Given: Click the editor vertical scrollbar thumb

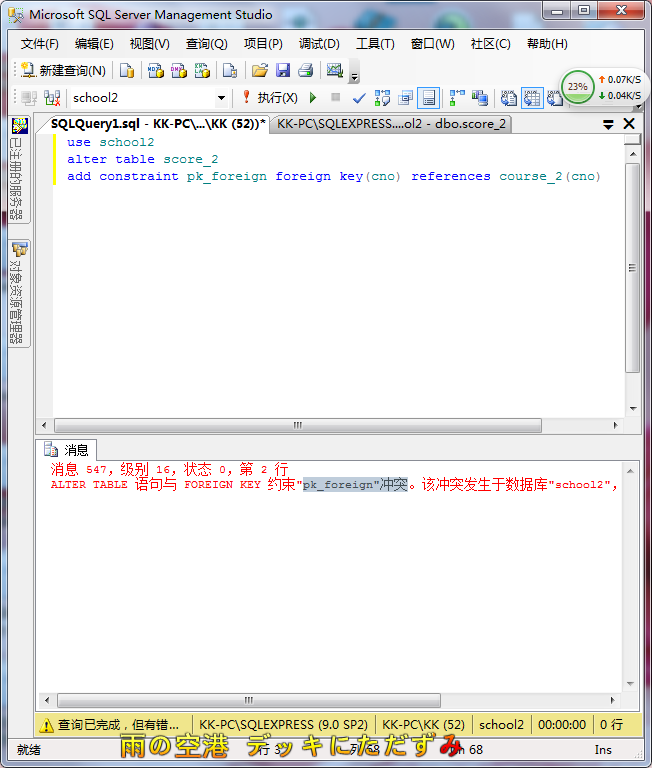Looking at the screenshot, I should [x=632, y=267].
